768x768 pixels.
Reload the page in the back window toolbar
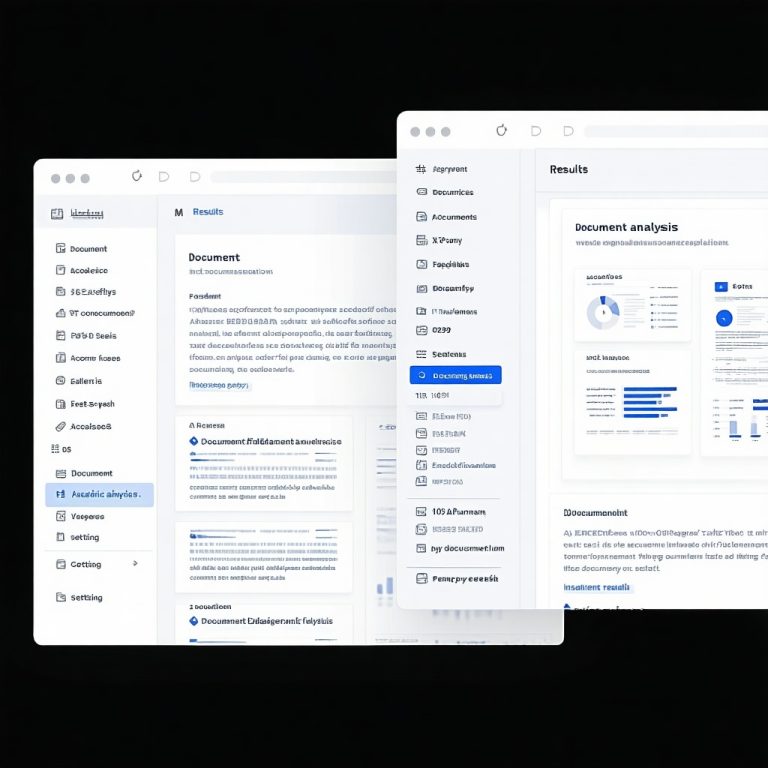tap(137, 175)
